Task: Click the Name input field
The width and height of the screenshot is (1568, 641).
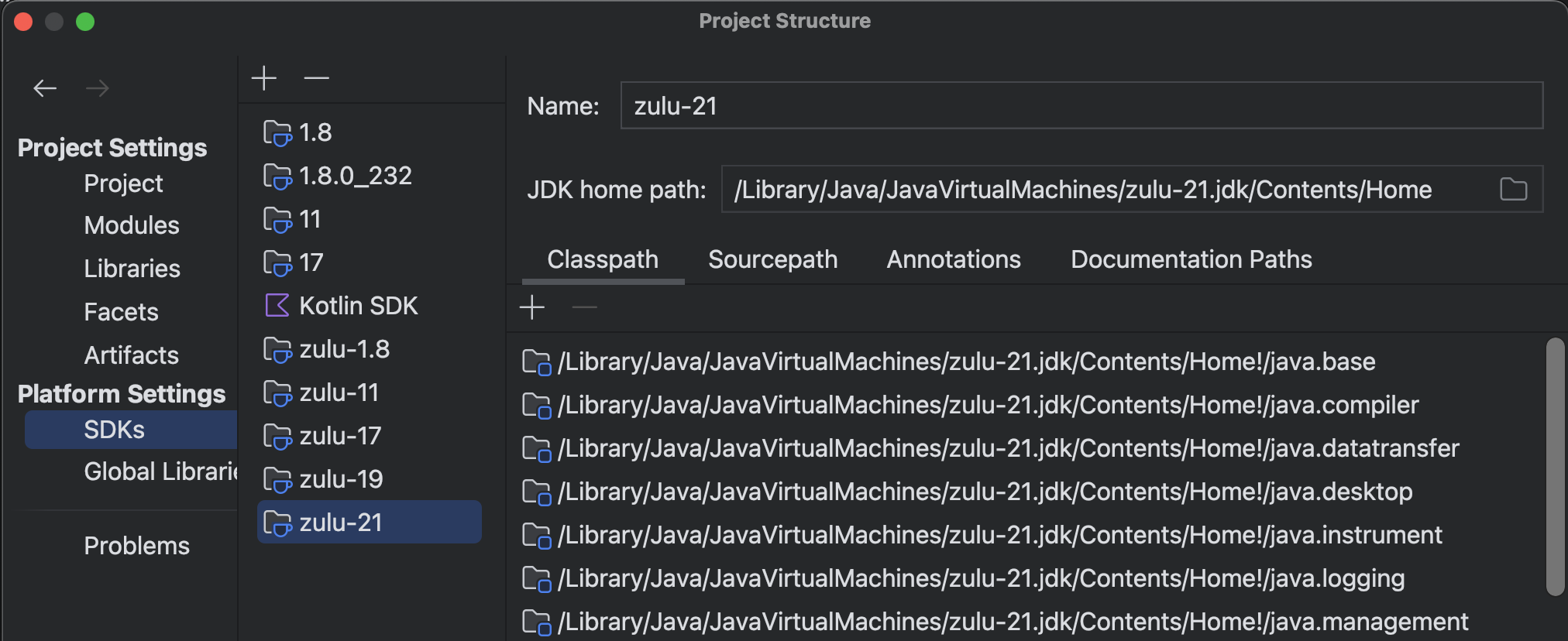Action: (x=1081, y=105)
